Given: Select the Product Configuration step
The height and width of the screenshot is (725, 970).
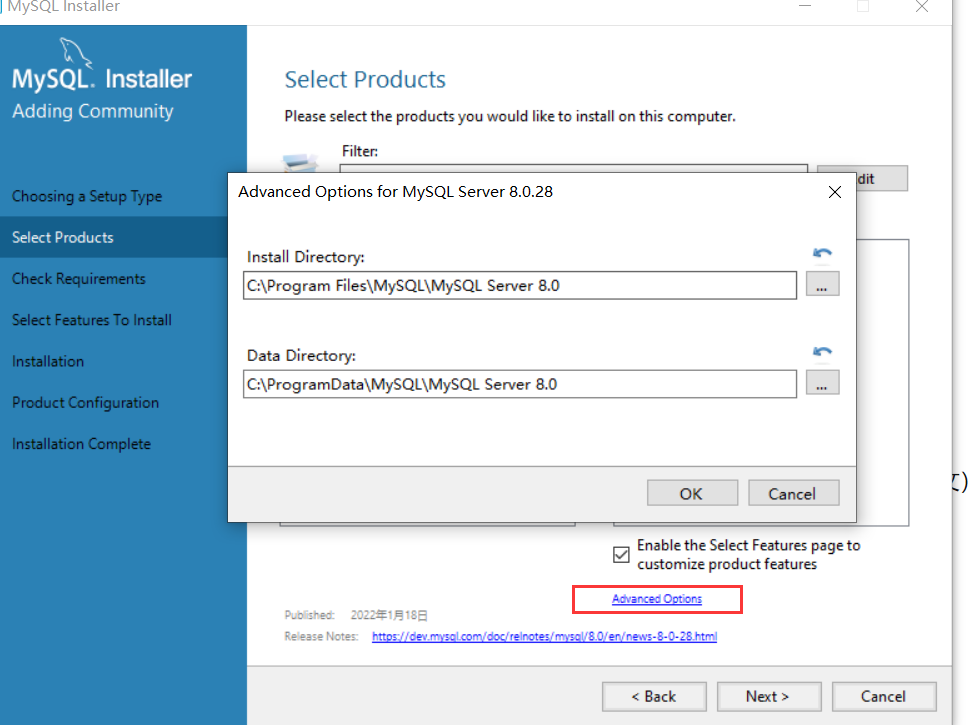Looking at the screenshot, I should click(x=85, y=403).
